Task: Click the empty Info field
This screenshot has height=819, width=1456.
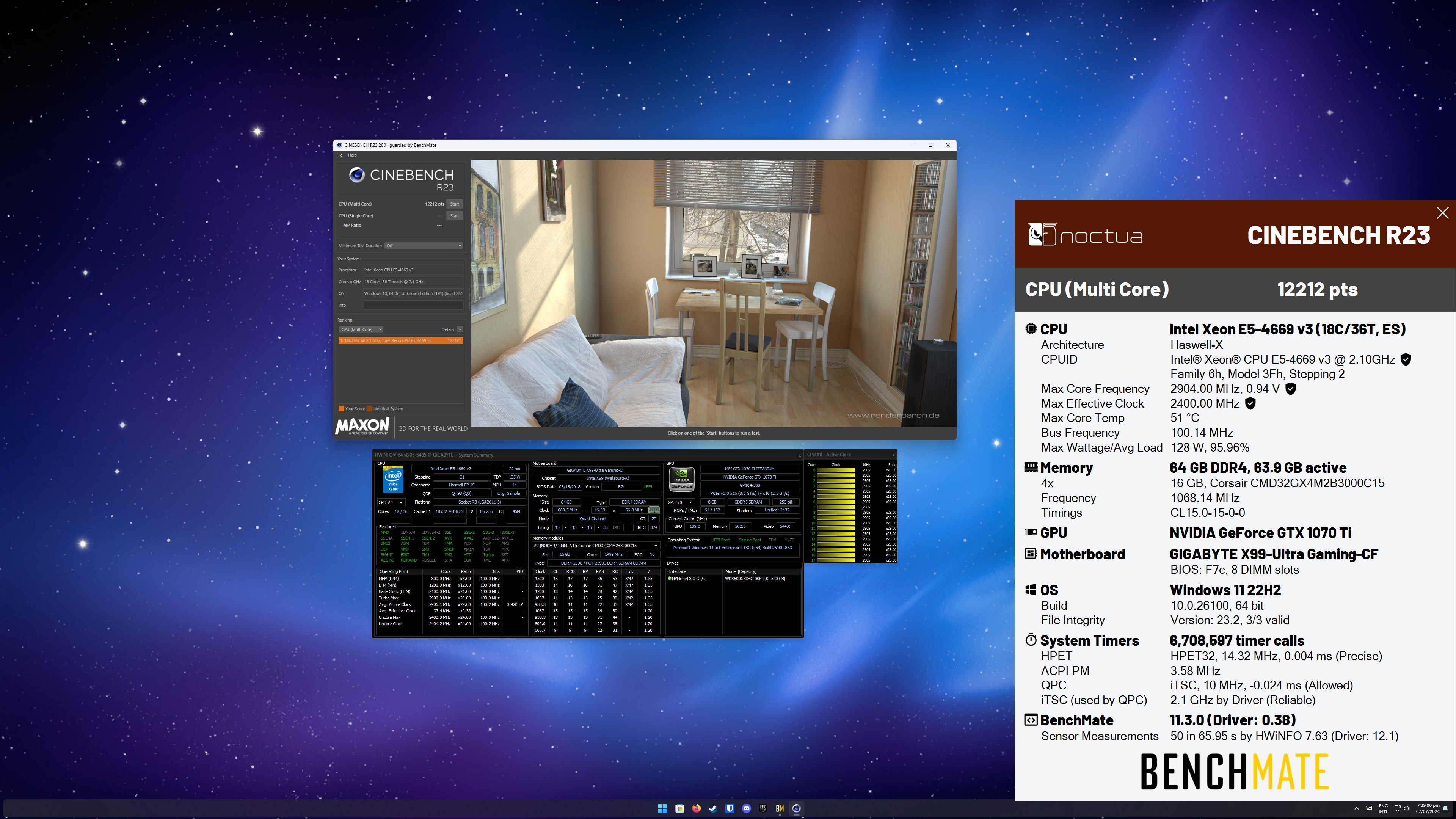Action: pos(413,305)
